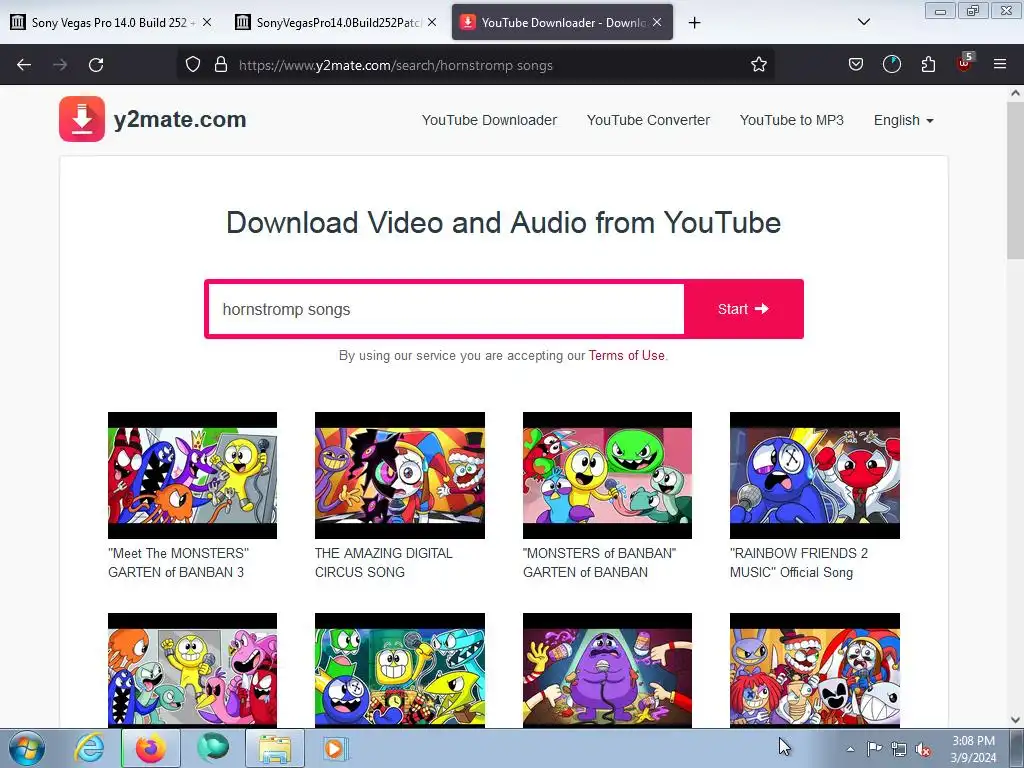1024x768 pixels.
Task: Open the Terms of Use link
Action: click(x=626, y=355)
